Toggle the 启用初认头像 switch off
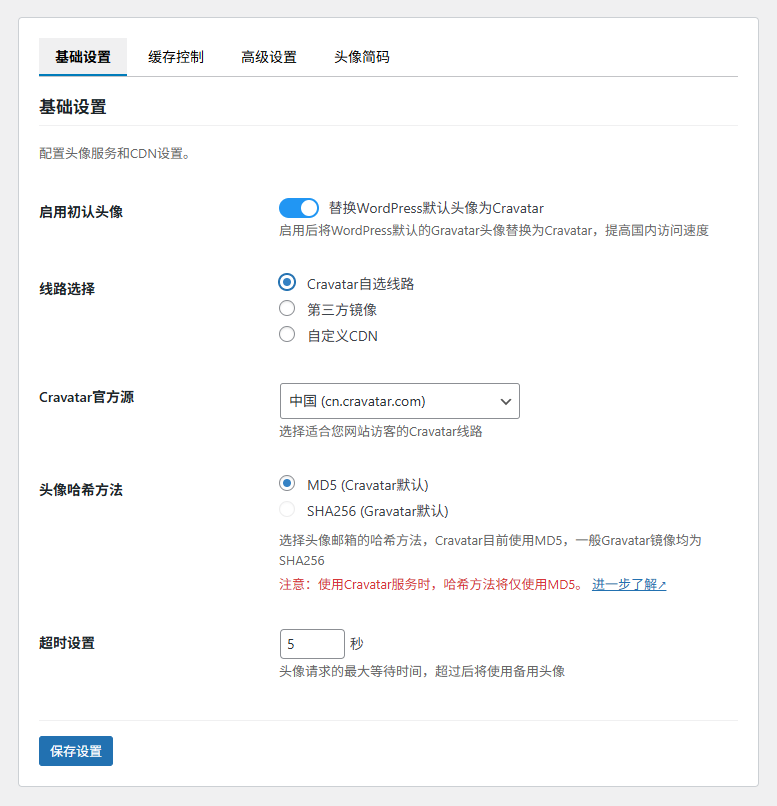The height and width of the screenshot is (806, 777). pyautogui.click(x=299, y=208)
